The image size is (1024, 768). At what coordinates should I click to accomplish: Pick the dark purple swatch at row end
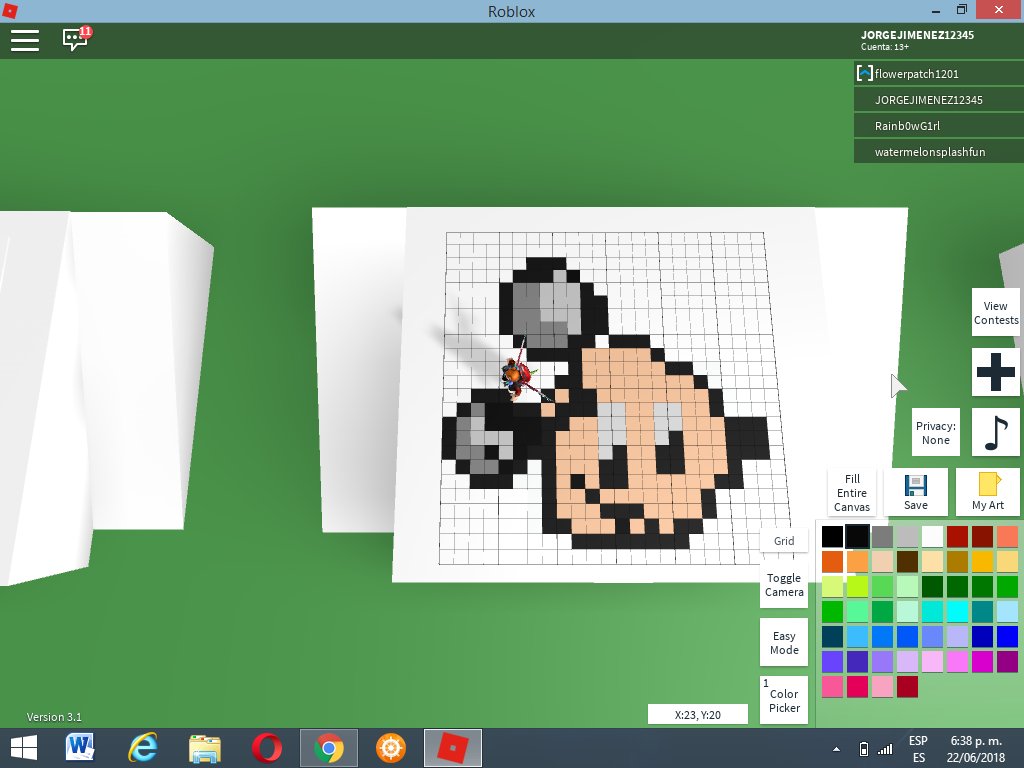click(x=1007, y=662)
